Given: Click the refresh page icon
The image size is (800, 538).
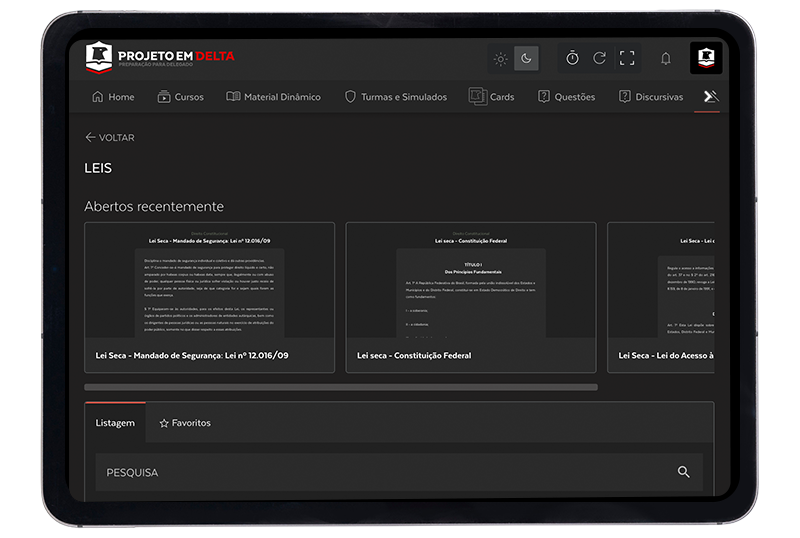Looking at the screenshot, I should pos(599,58).
